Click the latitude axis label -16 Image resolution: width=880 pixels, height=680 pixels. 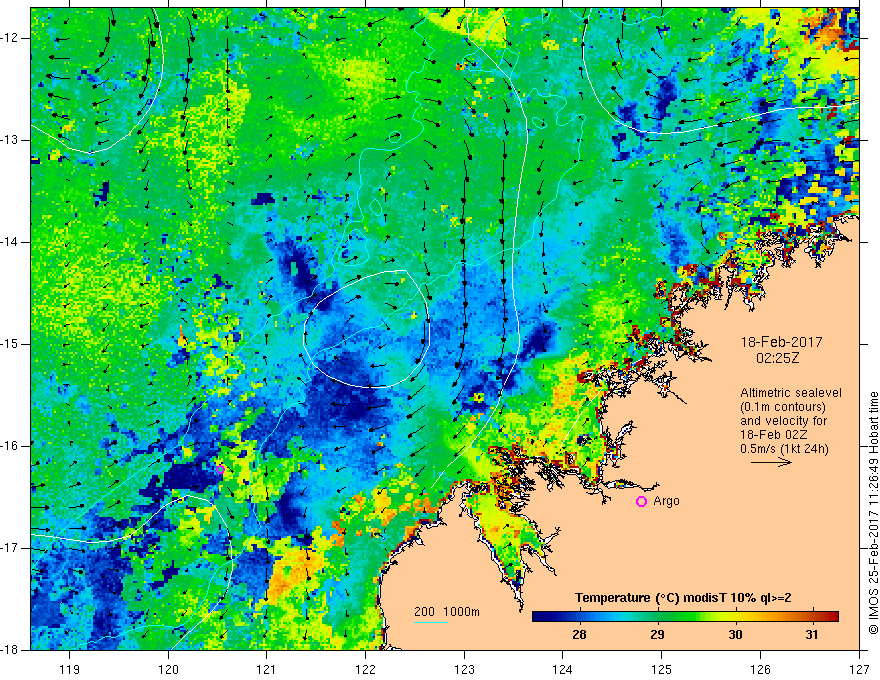(x=10, y=446)
